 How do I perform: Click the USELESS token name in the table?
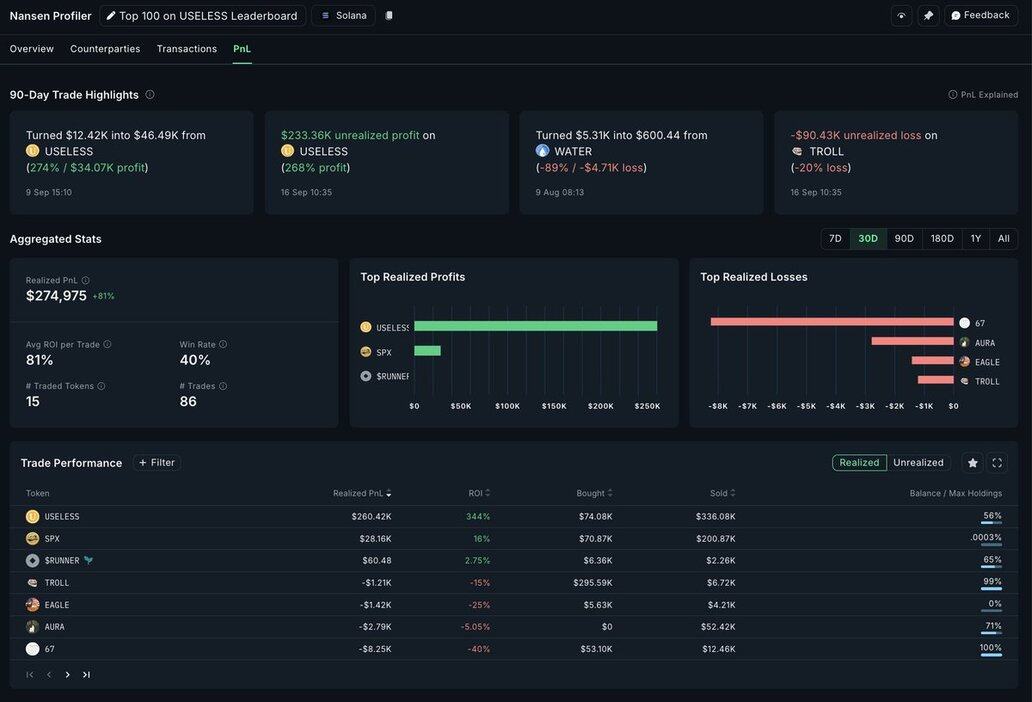coord(62,516)
